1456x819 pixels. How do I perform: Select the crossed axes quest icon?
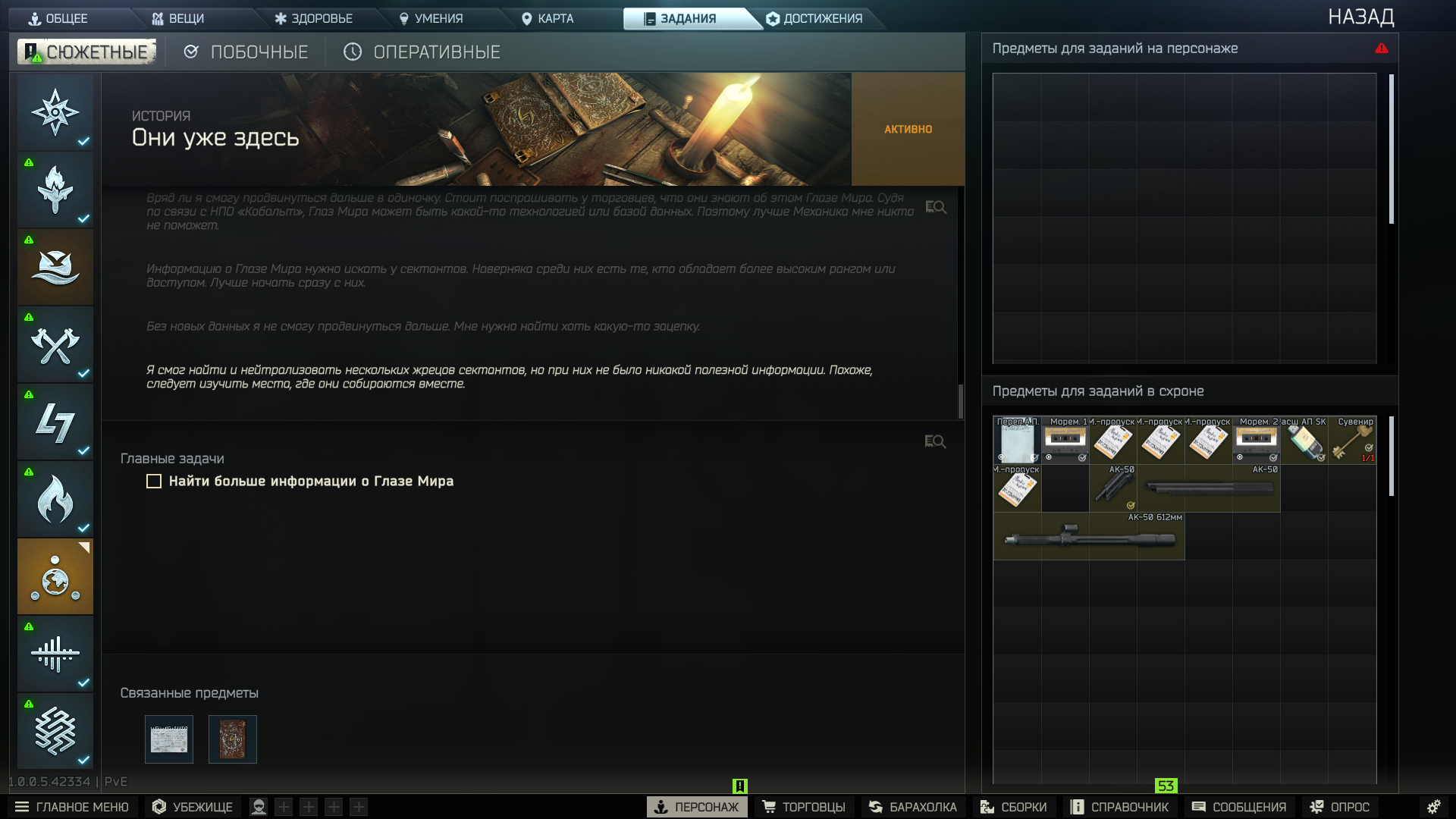[x=55, y=345]
